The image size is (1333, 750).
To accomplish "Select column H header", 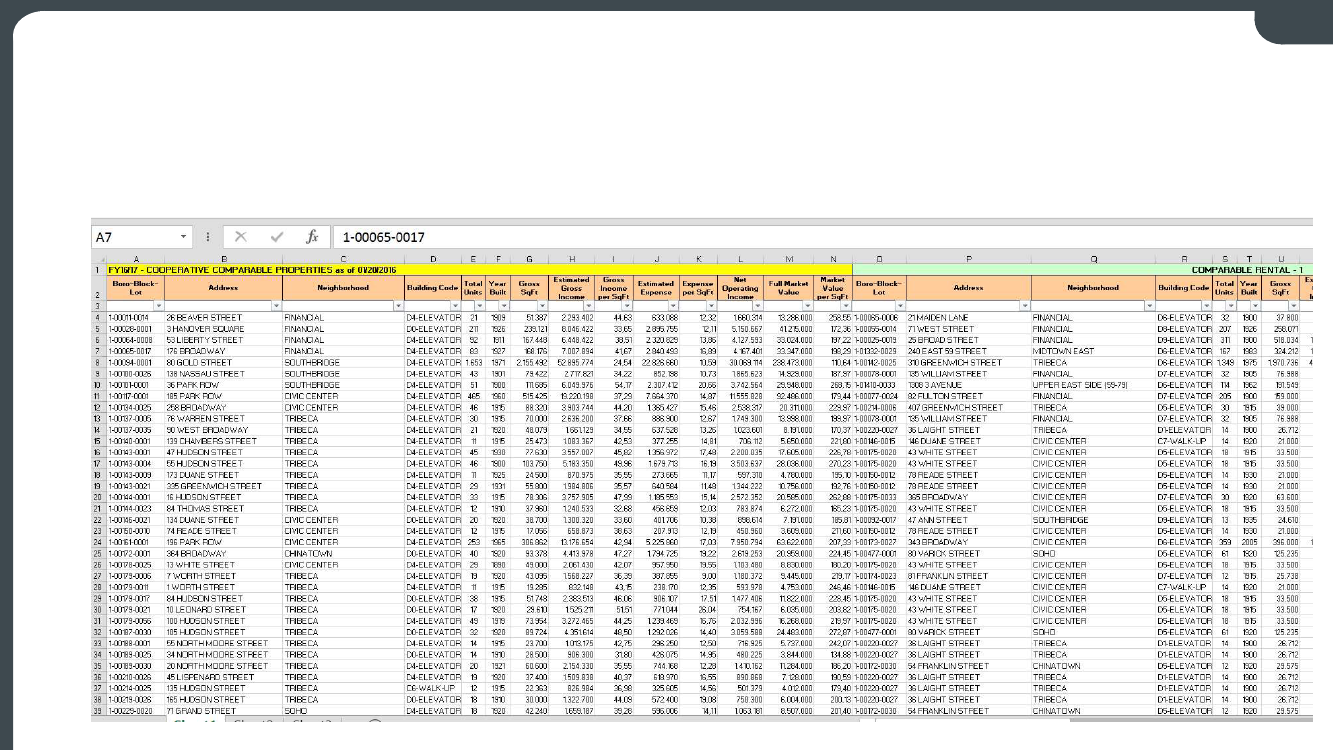I will [572, 258].
